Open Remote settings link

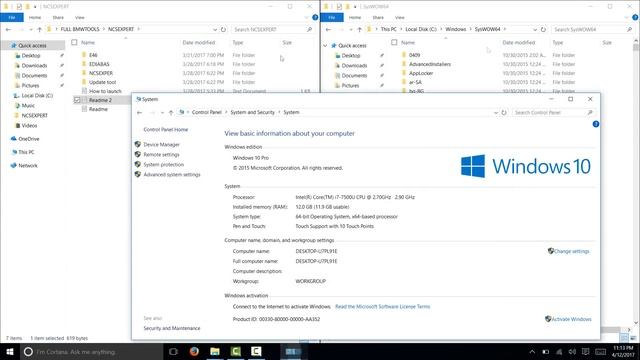(161, 155)
